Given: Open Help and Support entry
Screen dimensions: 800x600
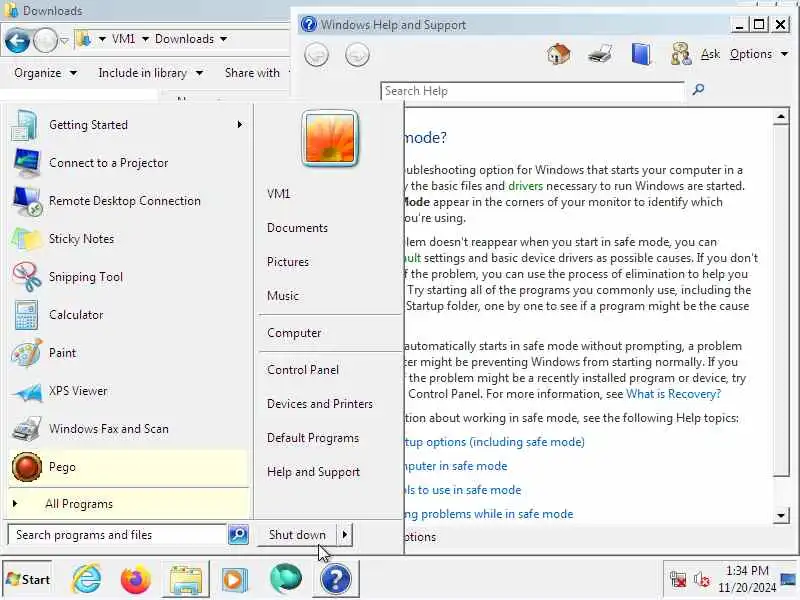Looking at the screenshot, I should [x=314, y=472].
